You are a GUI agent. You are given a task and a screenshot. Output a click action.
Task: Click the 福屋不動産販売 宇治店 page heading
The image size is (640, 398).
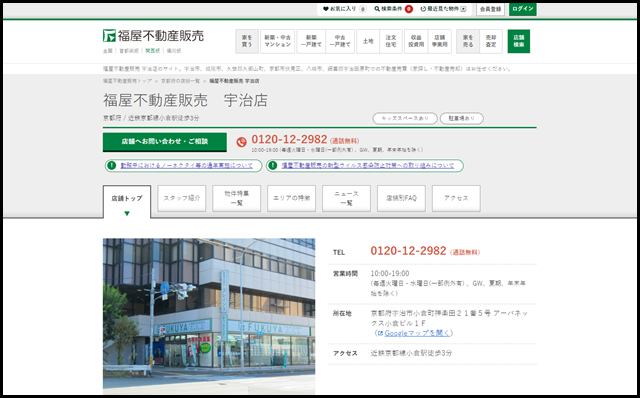185,100
